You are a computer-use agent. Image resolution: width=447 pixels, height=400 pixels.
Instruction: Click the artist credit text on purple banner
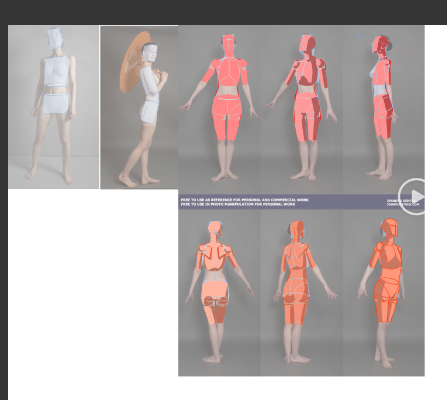point(403,203)
